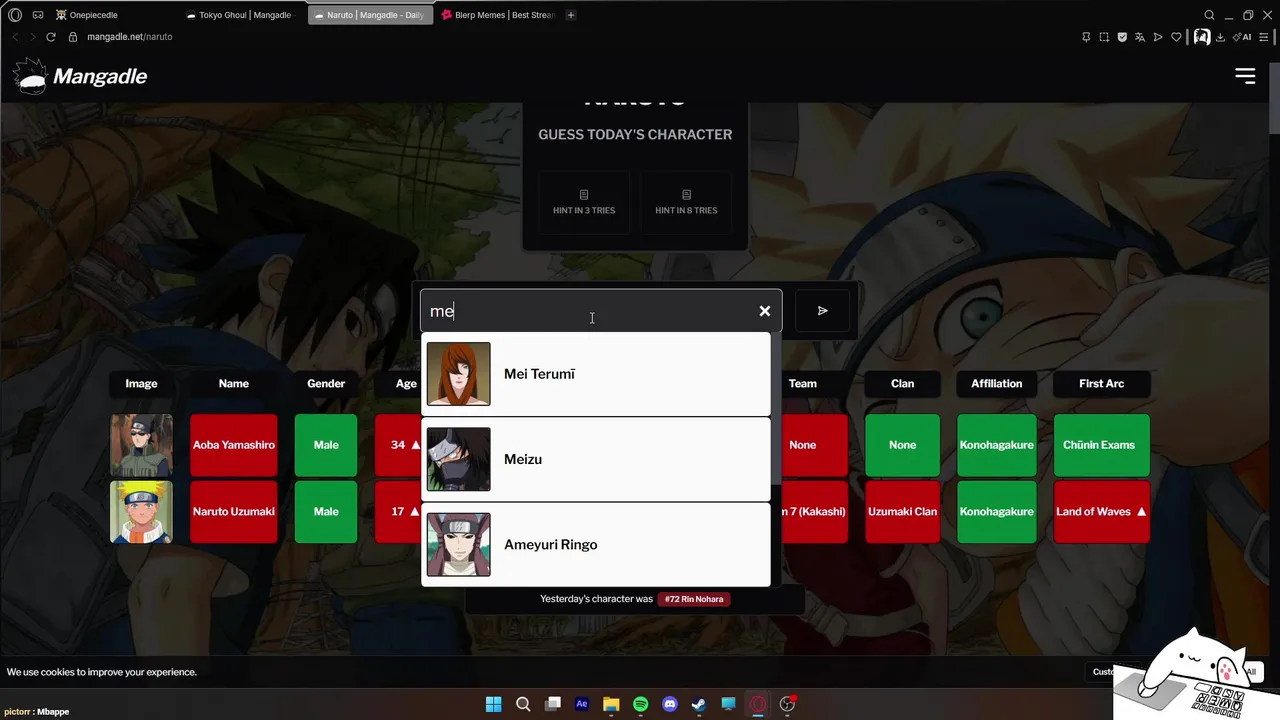This screenshot has height=720, width=1280.
Task: Open the GX Corner gamepad icon
Action: click(38, 15)
